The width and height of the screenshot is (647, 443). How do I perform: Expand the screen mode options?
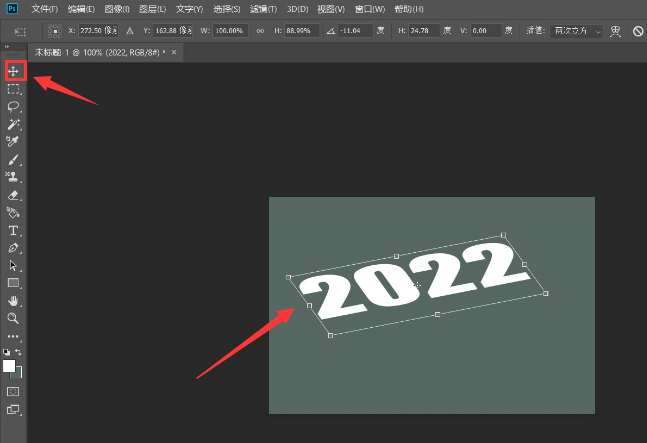click(x=14, y=409)
